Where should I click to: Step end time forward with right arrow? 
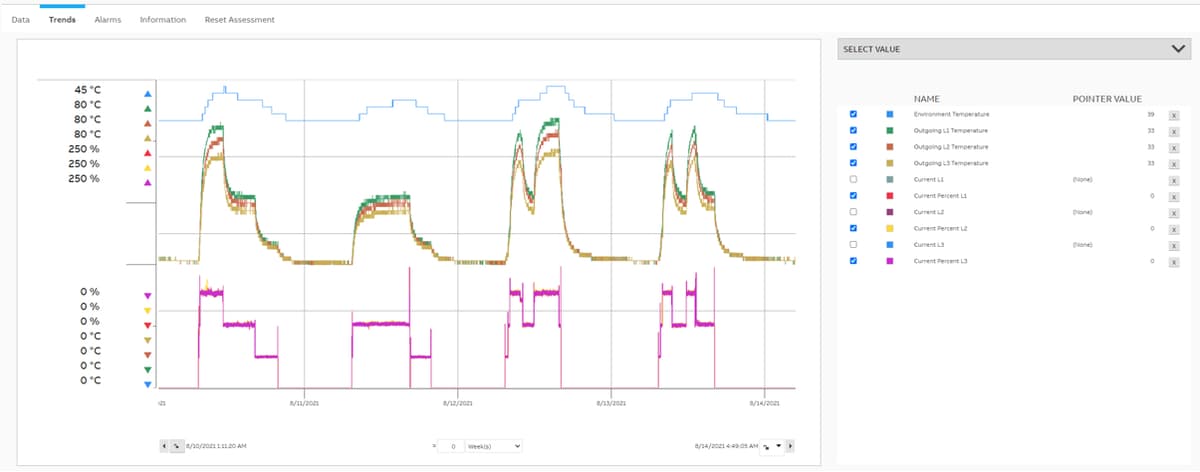coord(790,445)
